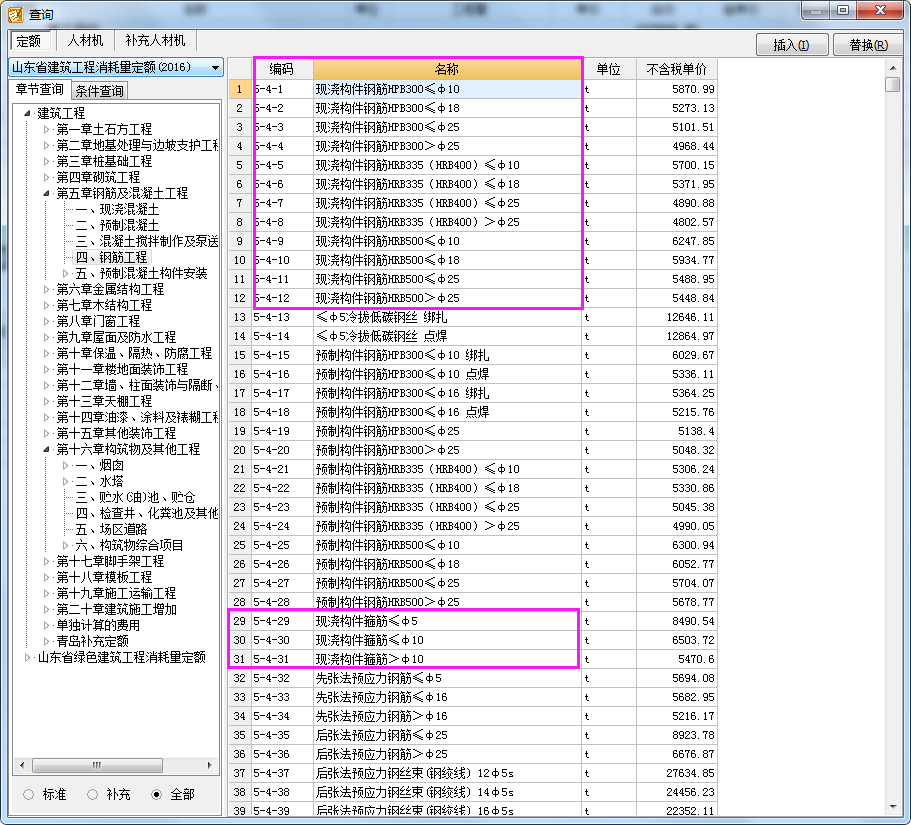This screenshot has width=911, height=825.
Task: Switch to the 人材机 tab
Action: tap(85, 40)
